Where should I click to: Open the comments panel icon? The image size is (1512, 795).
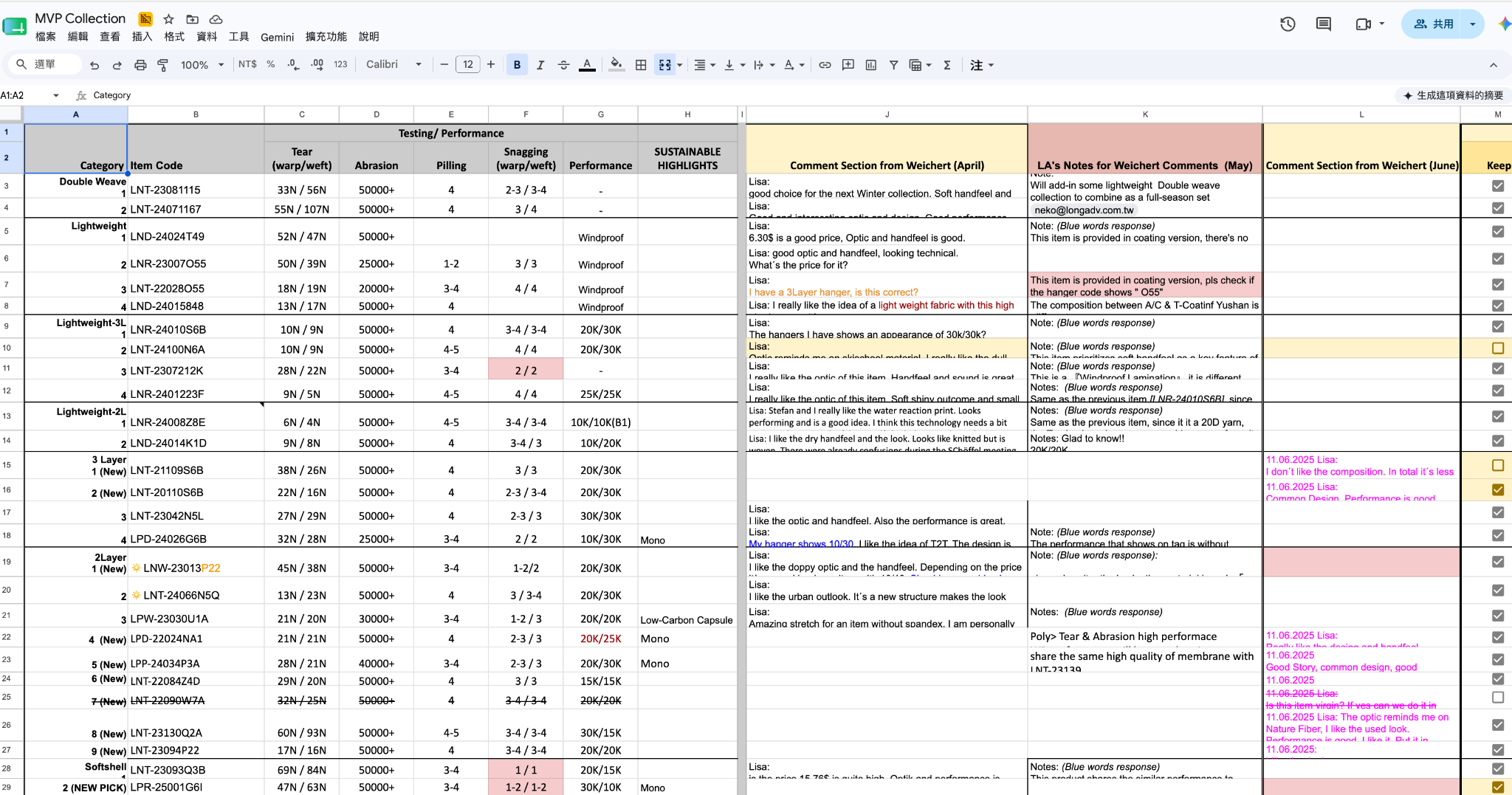[x=1324, y=24]
